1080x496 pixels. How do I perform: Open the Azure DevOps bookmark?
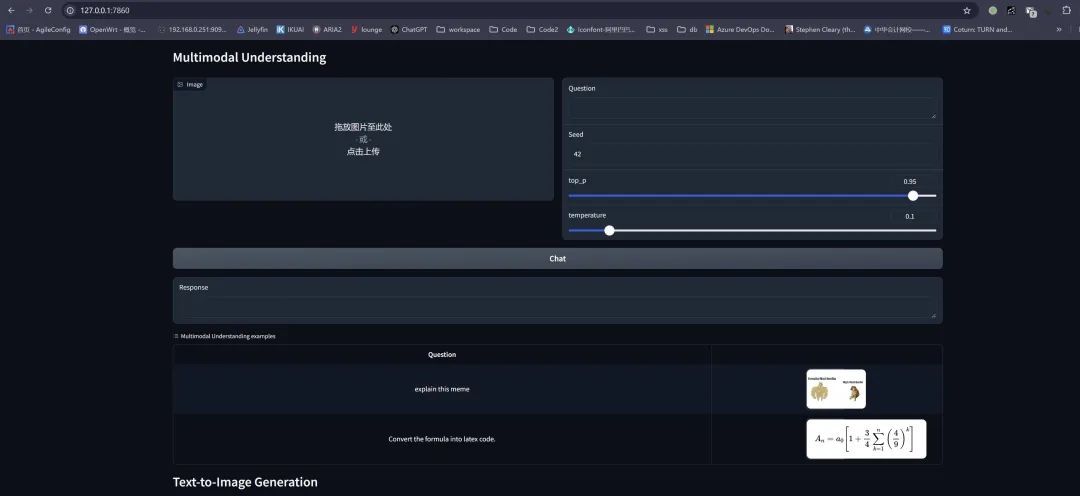point(740,30)
